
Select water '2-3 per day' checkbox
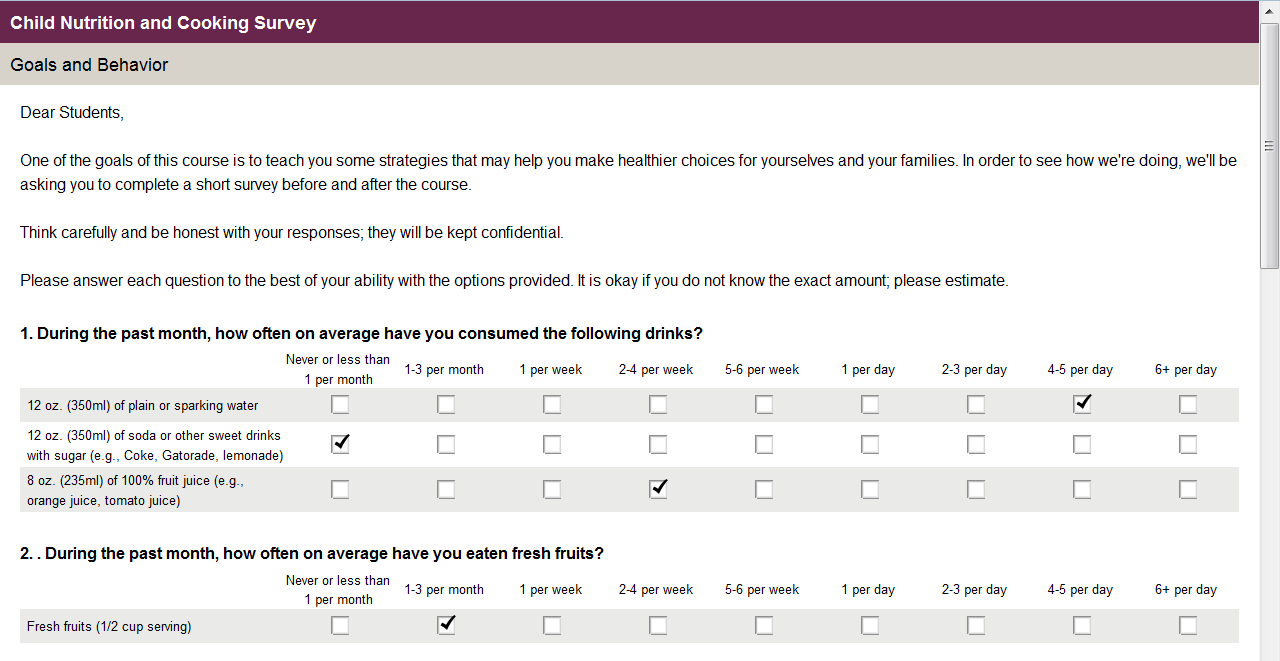tap(976, 405)
